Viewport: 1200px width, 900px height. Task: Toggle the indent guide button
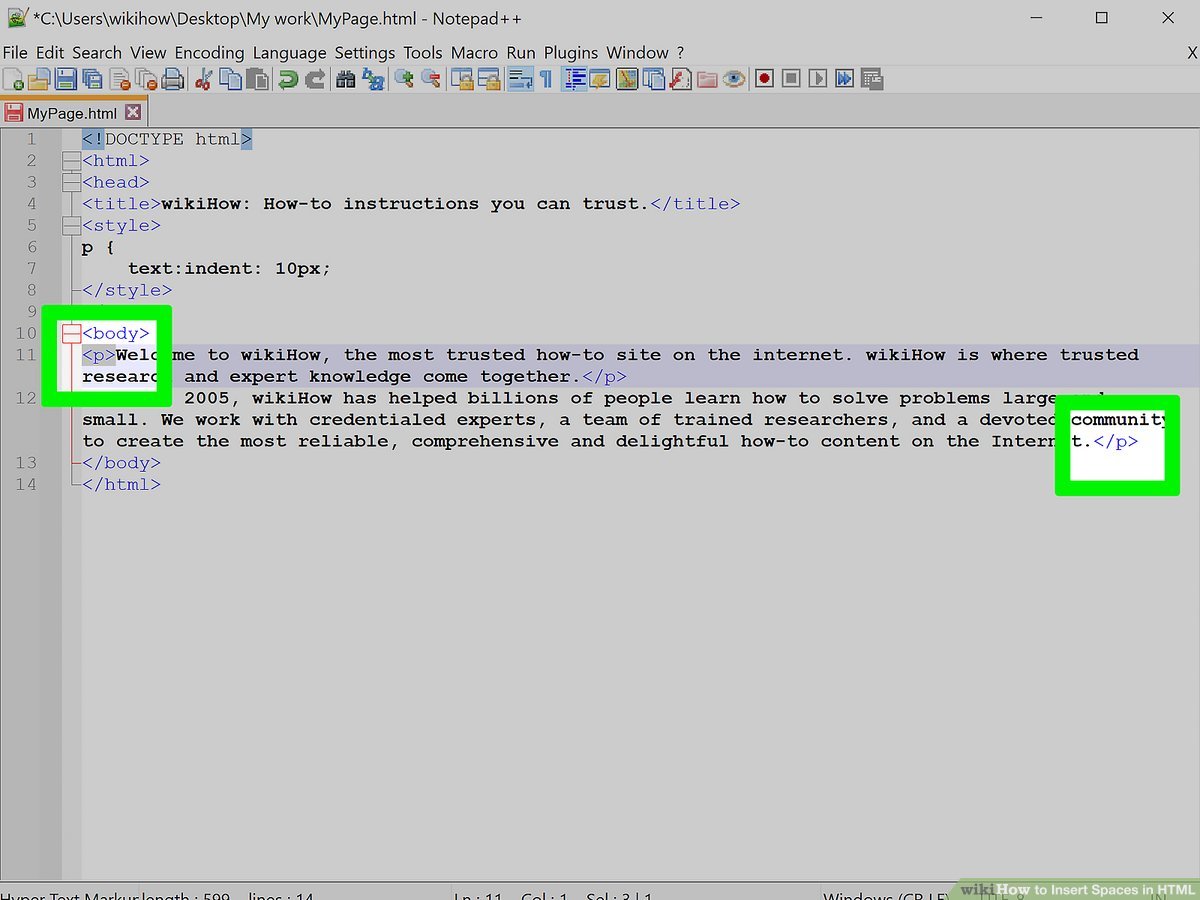pyautogui.click(x=574, y=79)
